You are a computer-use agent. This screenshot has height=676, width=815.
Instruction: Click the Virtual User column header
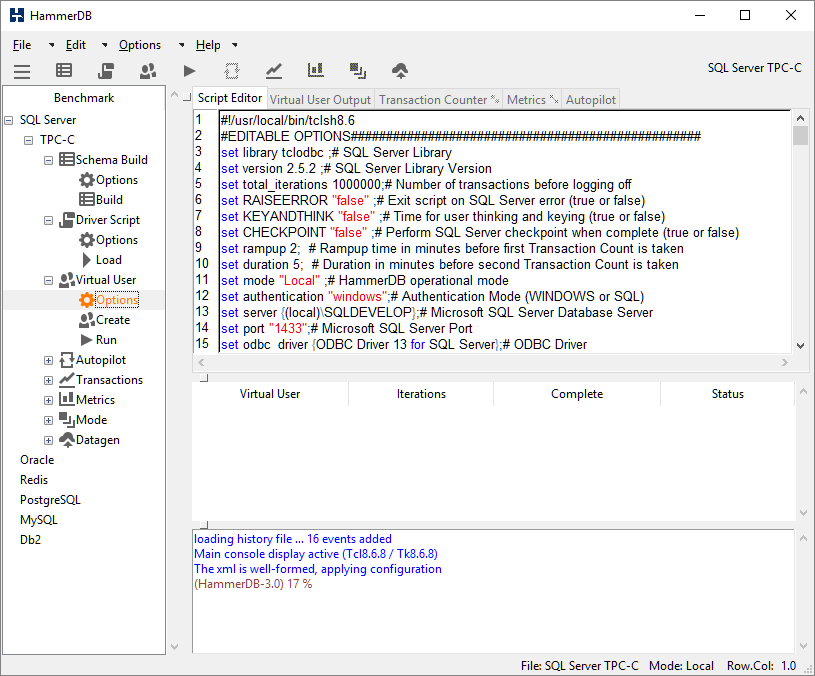click(270, 394)
